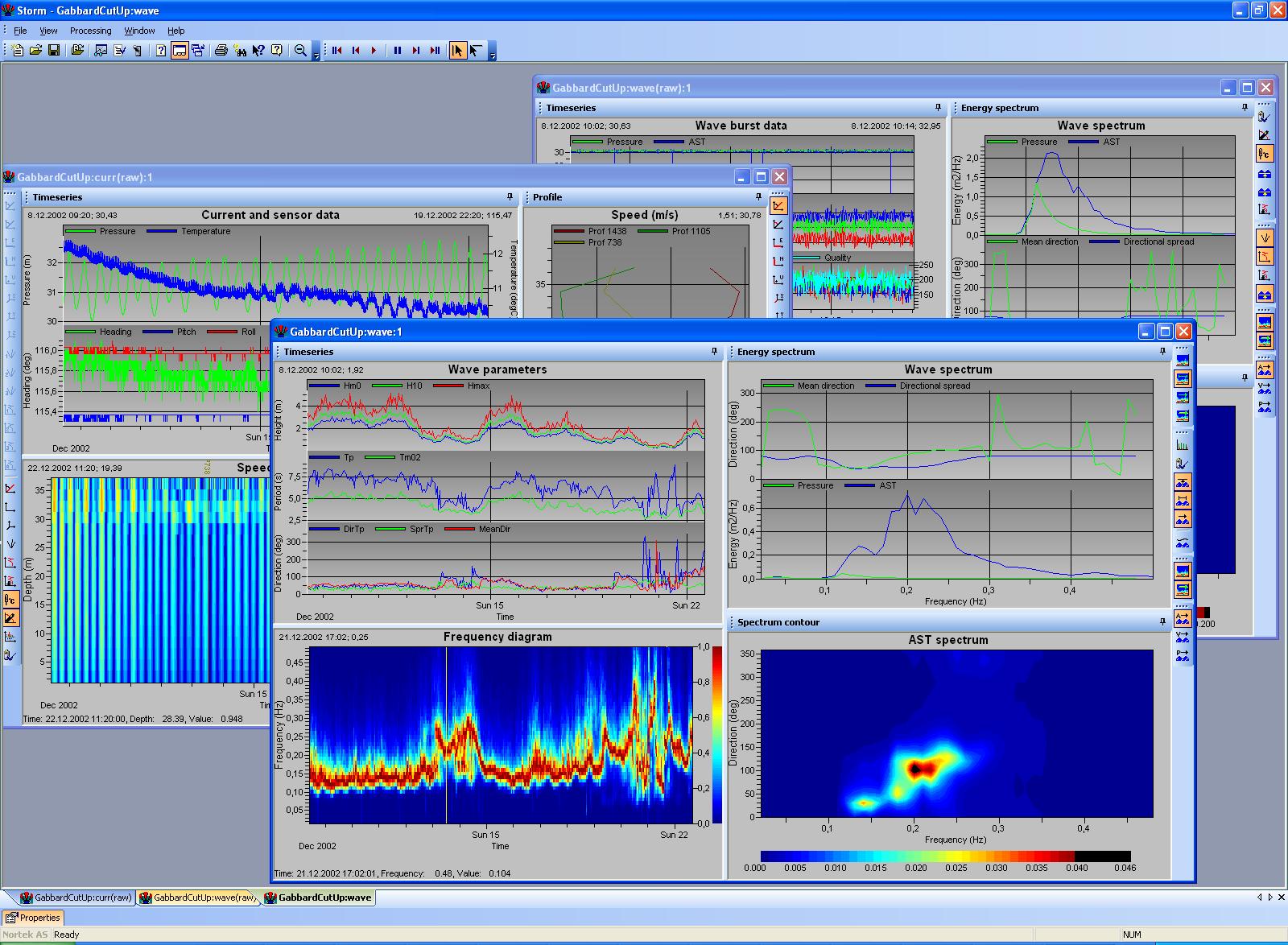Image resolution: width=1288 pixels, height=945 pixels.
Task: Click the New document toolbar icon
Action: (x=18, y=51)
